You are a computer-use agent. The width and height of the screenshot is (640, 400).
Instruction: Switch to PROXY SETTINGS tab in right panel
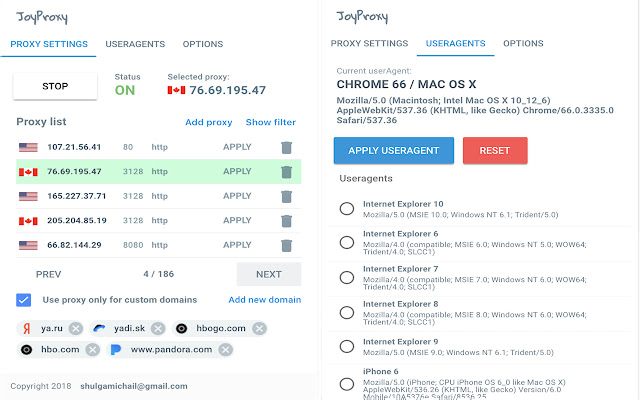click(x=369, y=43)
